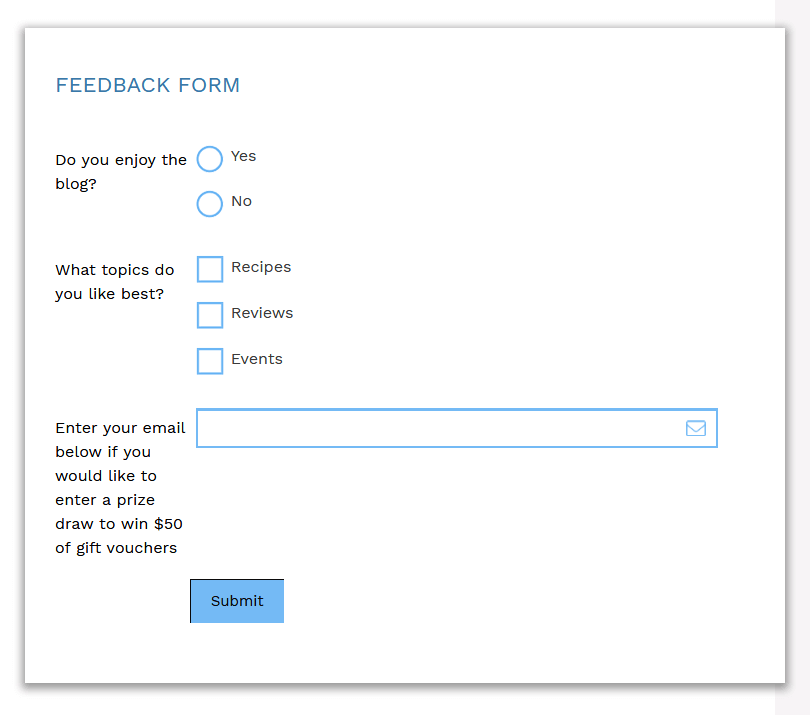Click the 'Recipes' label text
Image resolution: width=810 pixels, height=715 pixels.
tap(261, 267)
